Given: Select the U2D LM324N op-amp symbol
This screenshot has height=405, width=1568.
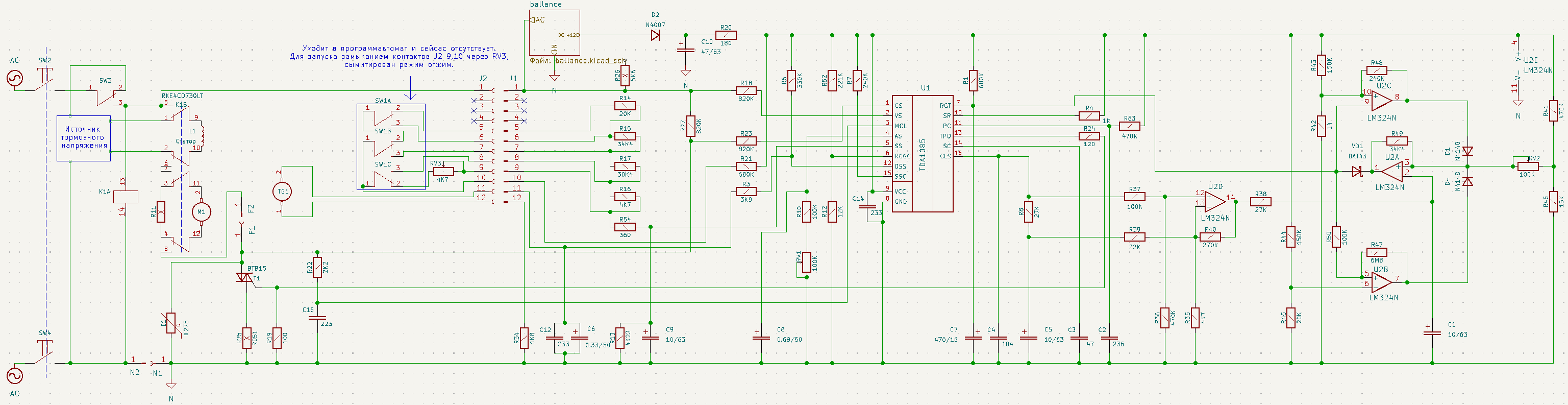Looking at the screenshot, I should (x=1215, y=202).
